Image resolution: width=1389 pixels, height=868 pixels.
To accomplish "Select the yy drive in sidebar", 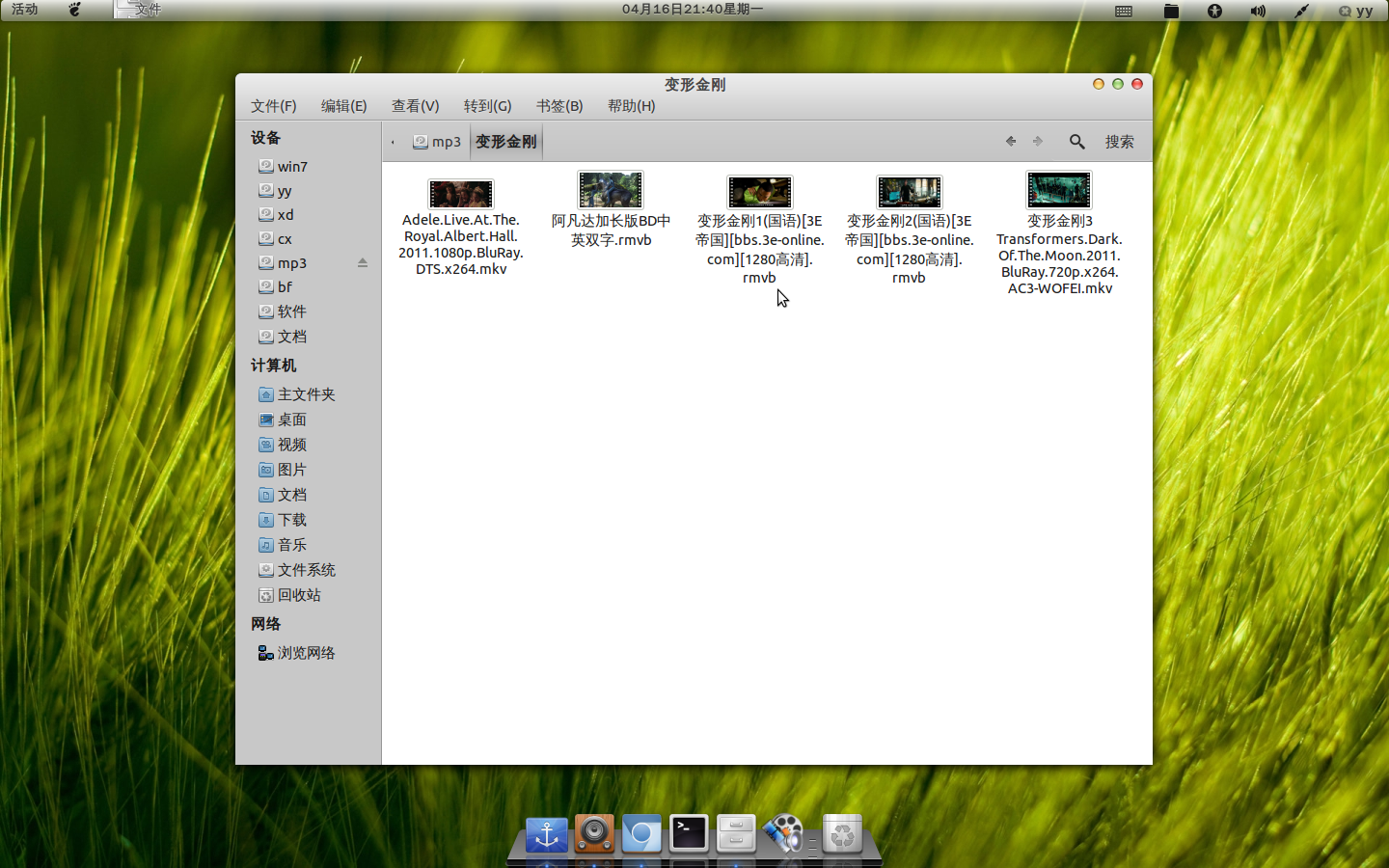I will click(275, 190).
